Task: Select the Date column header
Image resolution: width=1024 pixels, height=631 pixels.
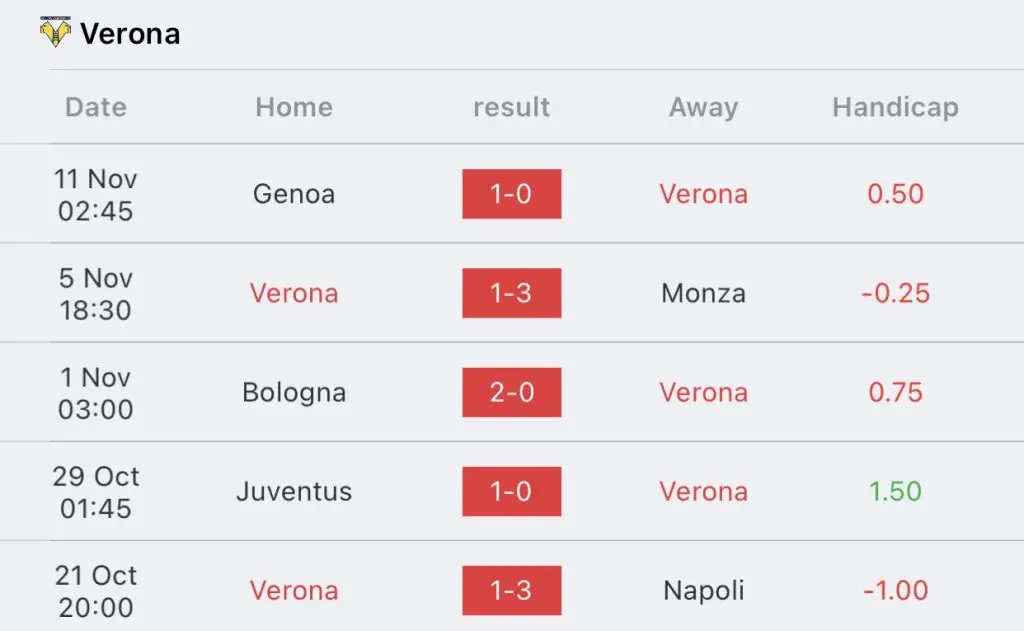Action: pyautogui.click(x=96, y=107)
